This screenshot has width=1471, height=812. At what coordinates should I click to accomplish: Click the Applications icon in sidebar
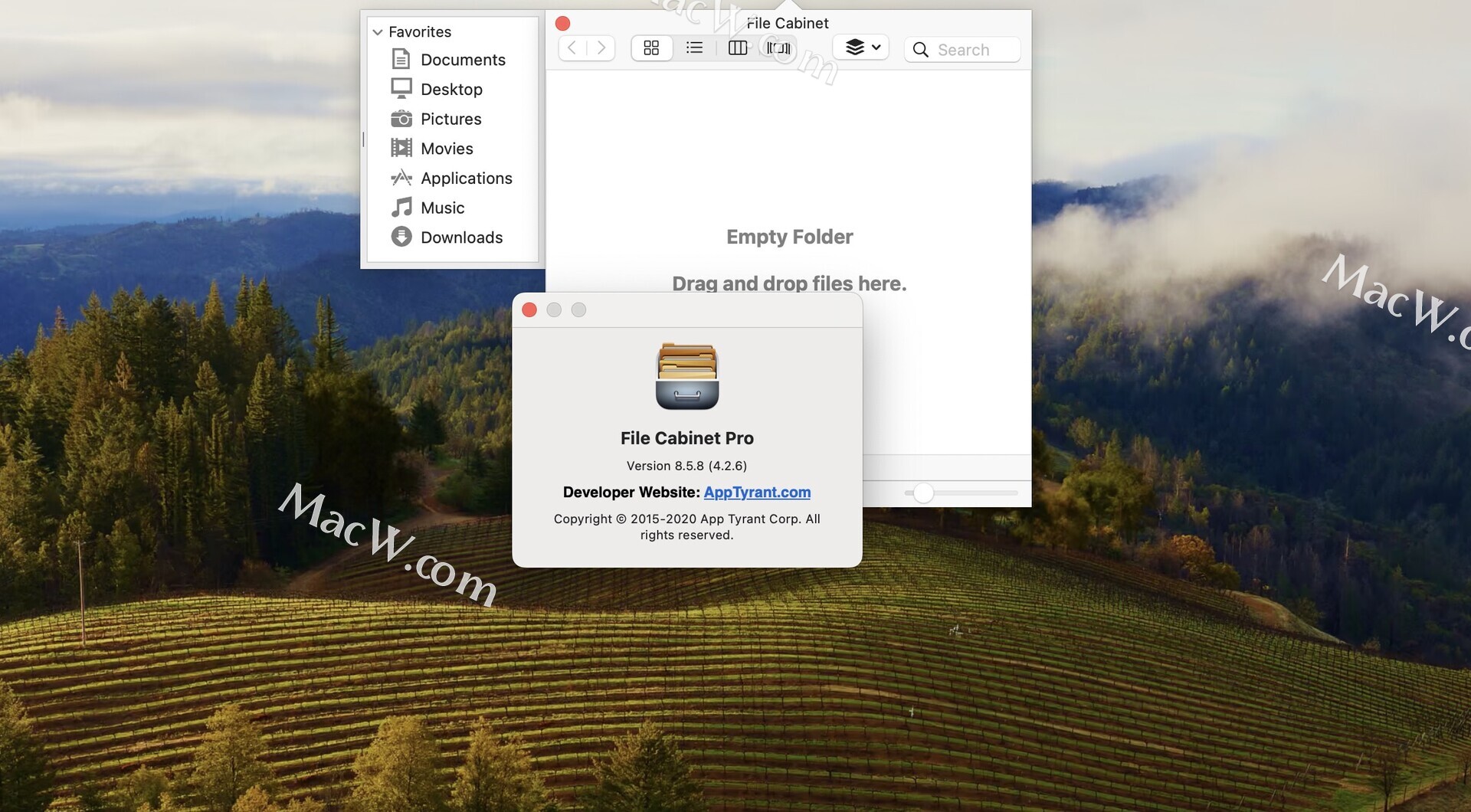[401, 178]
